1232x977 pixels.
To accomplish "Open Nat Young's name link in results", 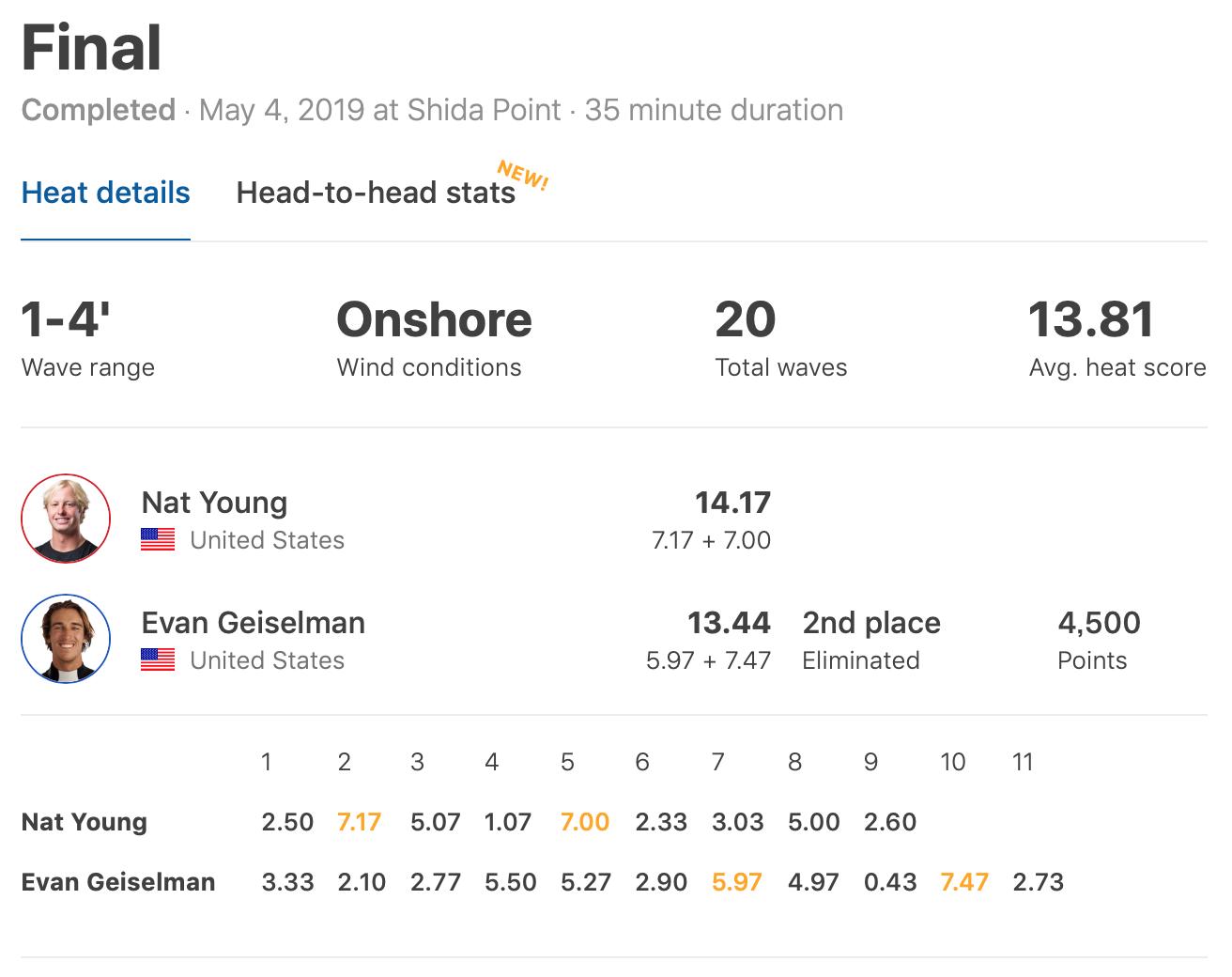I will [x=214, y=503].
